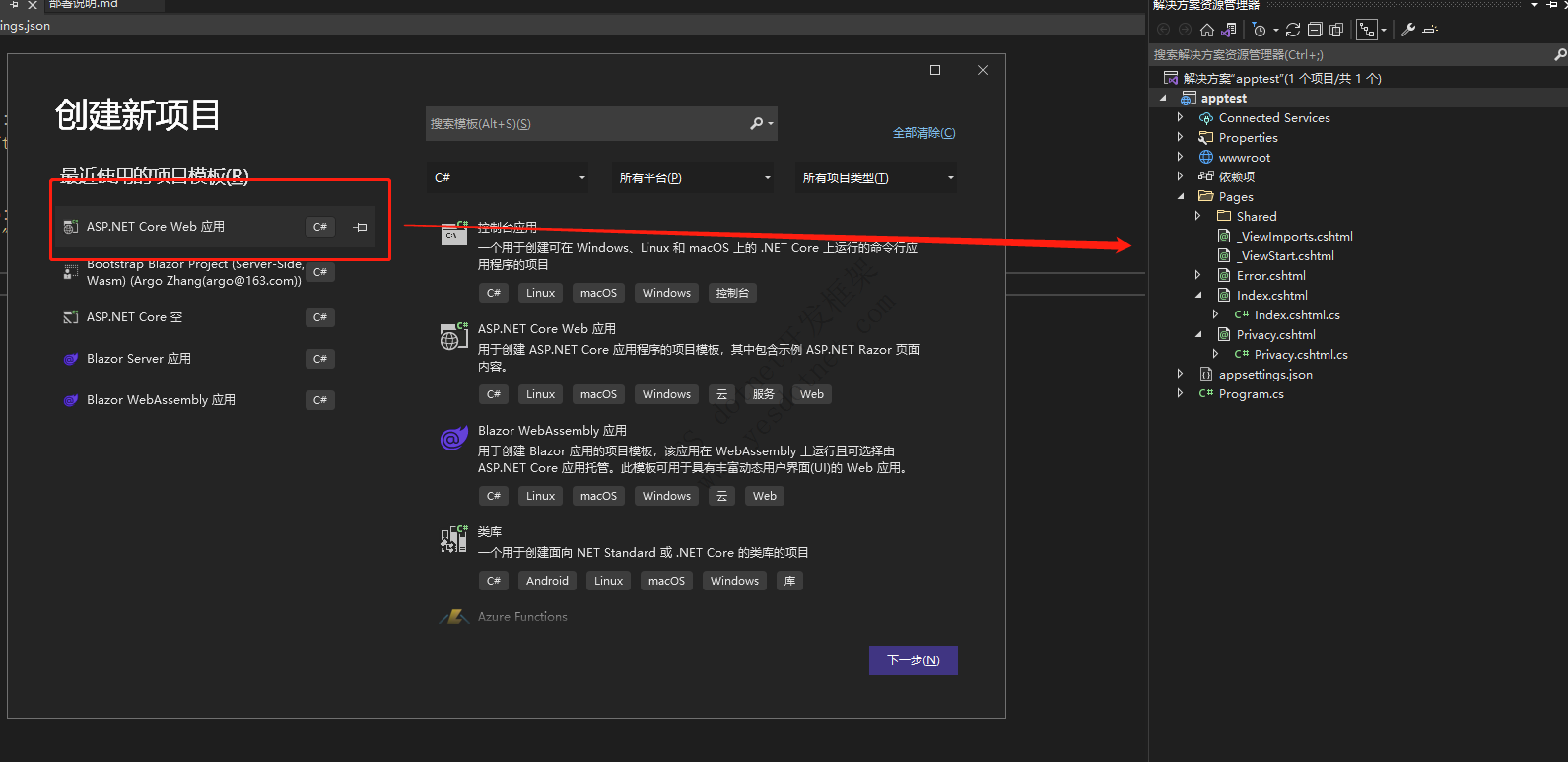Image resolution: width=1568 pixels, height=762 pixels.
Task: Select the Connected Services icon row
Action: click(1205, 118)
